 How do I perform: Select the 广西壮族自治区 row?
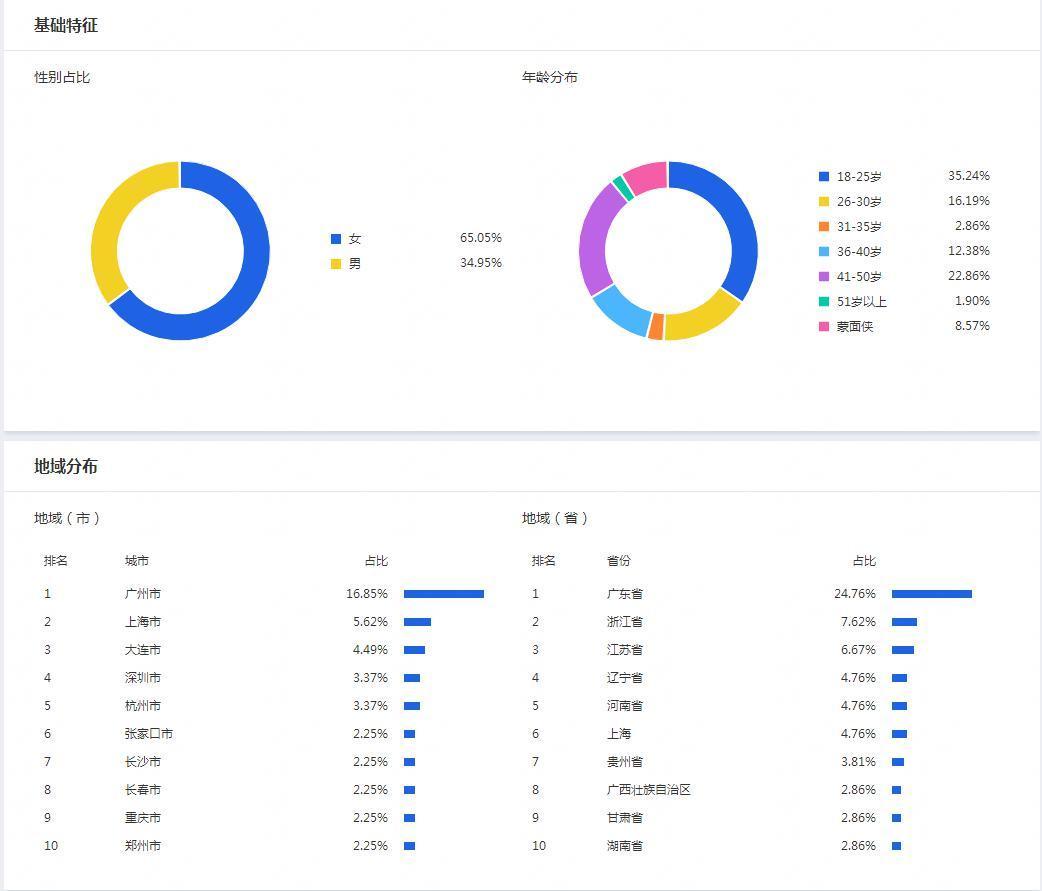[x=649, y=790]
